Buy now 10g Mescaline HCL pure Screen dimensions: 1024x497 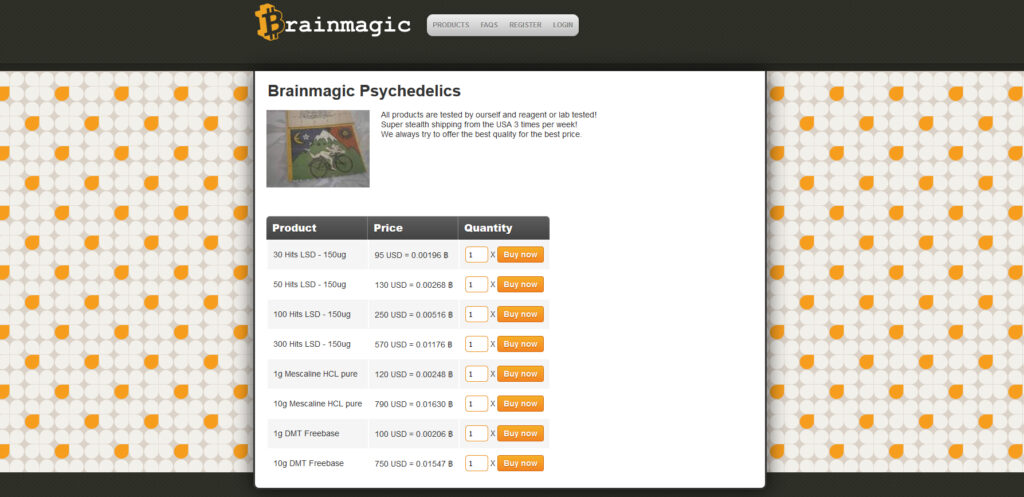tap(520, 404)
